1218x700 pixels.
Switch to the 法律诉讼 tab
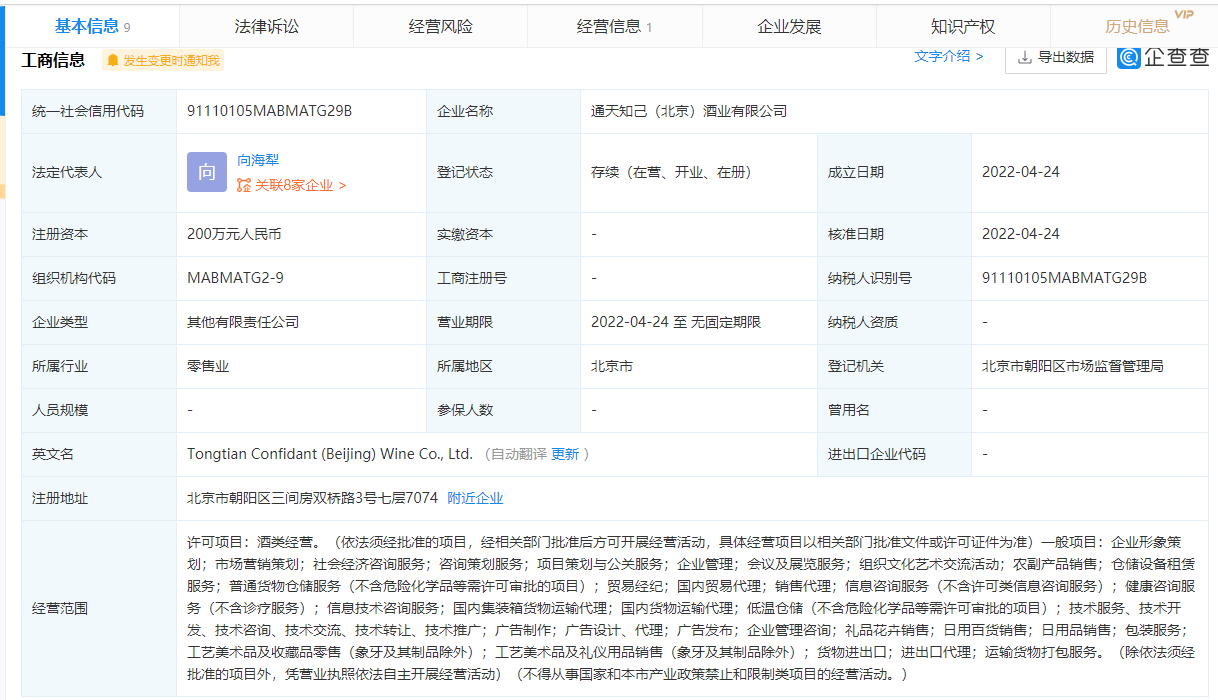click(x=266, y=27)
